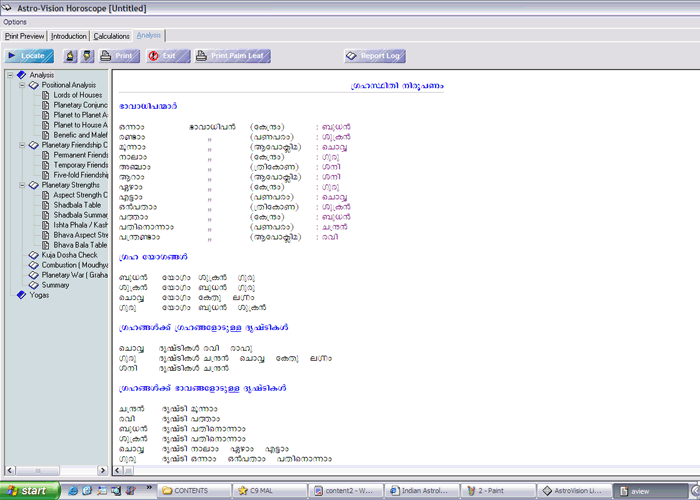Select the Analysis tab
The height and width of the screenshot is (500, 700).
[x=149, y=35]
